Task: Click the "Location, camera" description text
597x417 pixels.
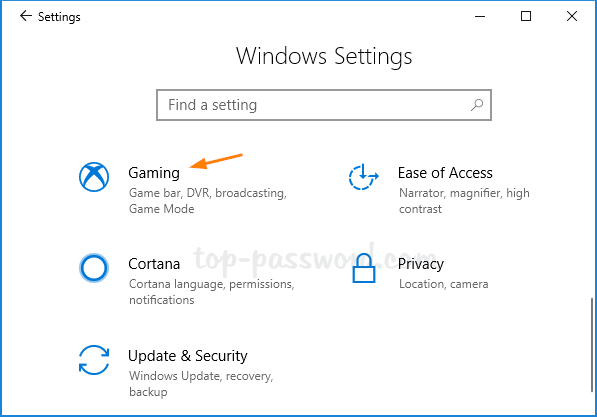Action: (444, 284)
